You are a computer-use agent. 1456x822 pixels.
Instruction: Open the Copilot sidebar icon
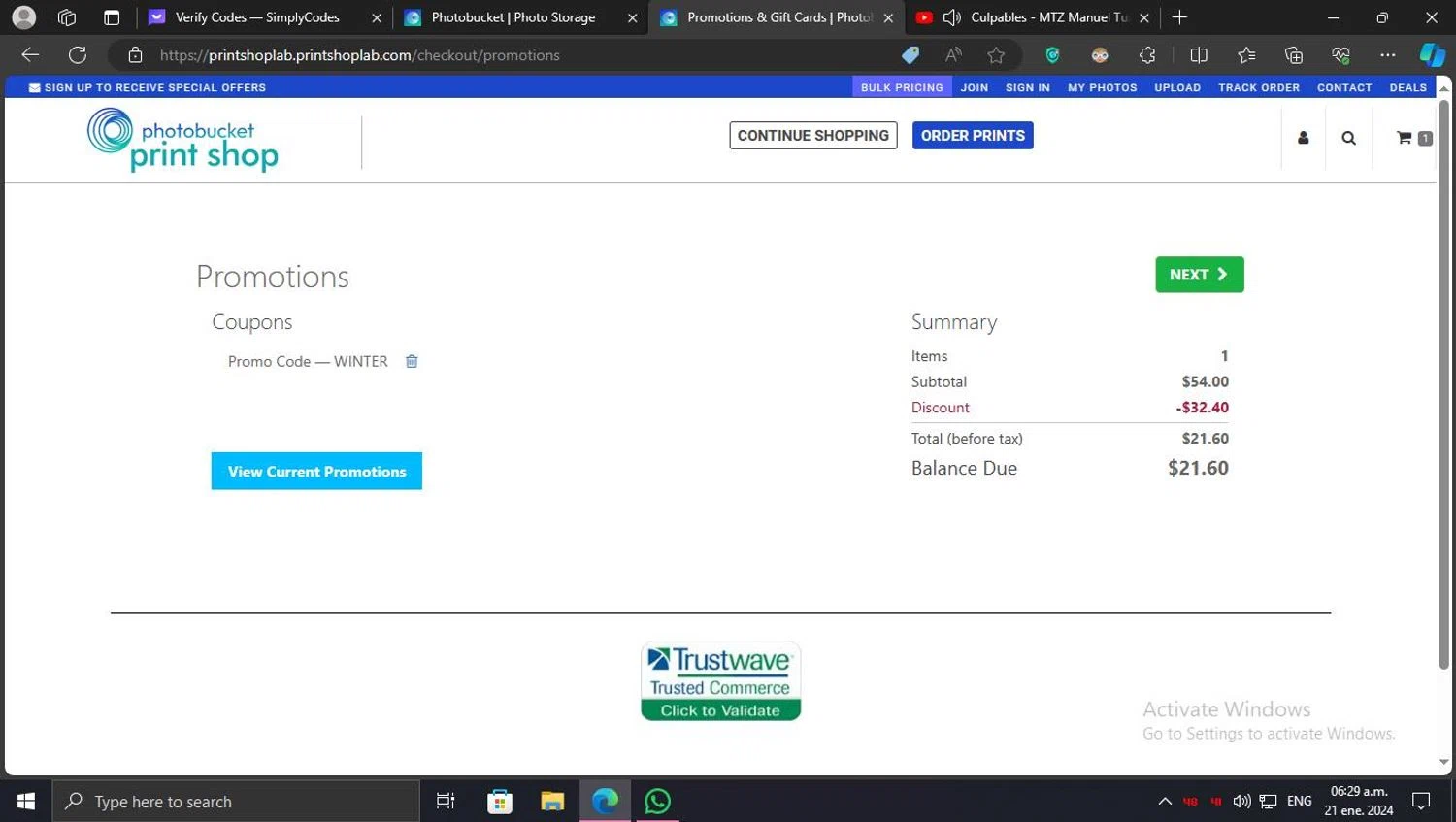(x=1432, y=55)
